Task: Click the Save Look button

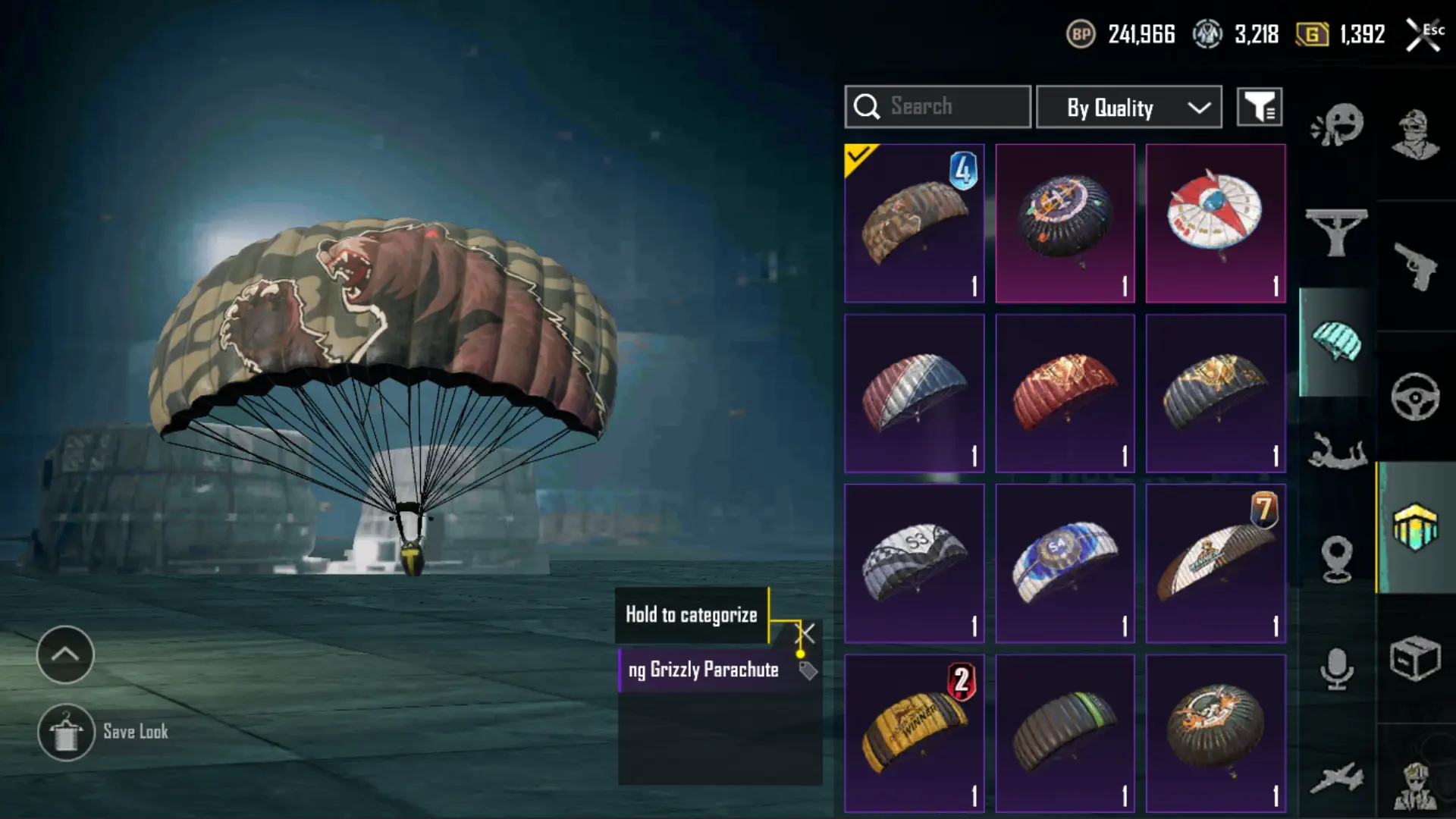Action: [x=104, y=732]
